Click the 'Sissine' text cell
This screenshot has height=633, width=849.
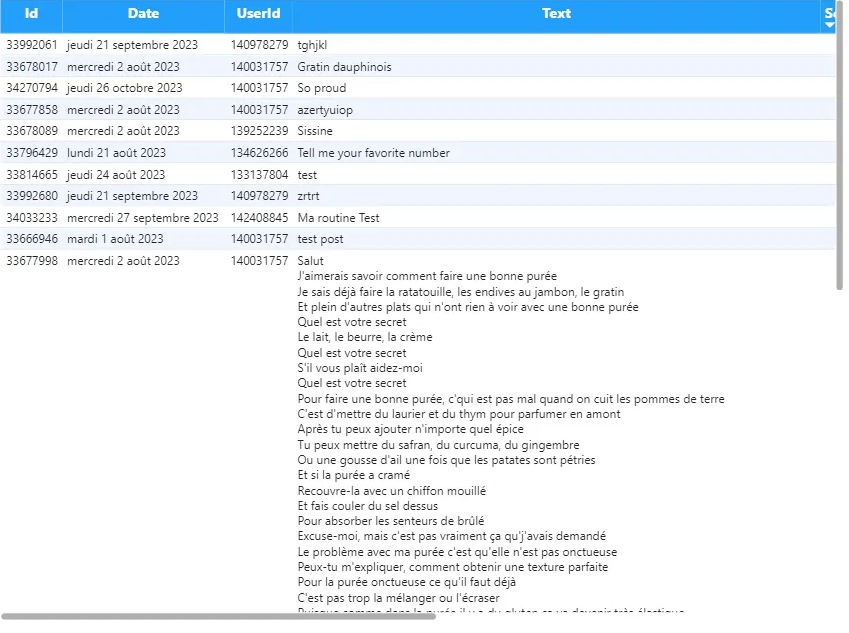pyautogui.click(x=315, y=131)
